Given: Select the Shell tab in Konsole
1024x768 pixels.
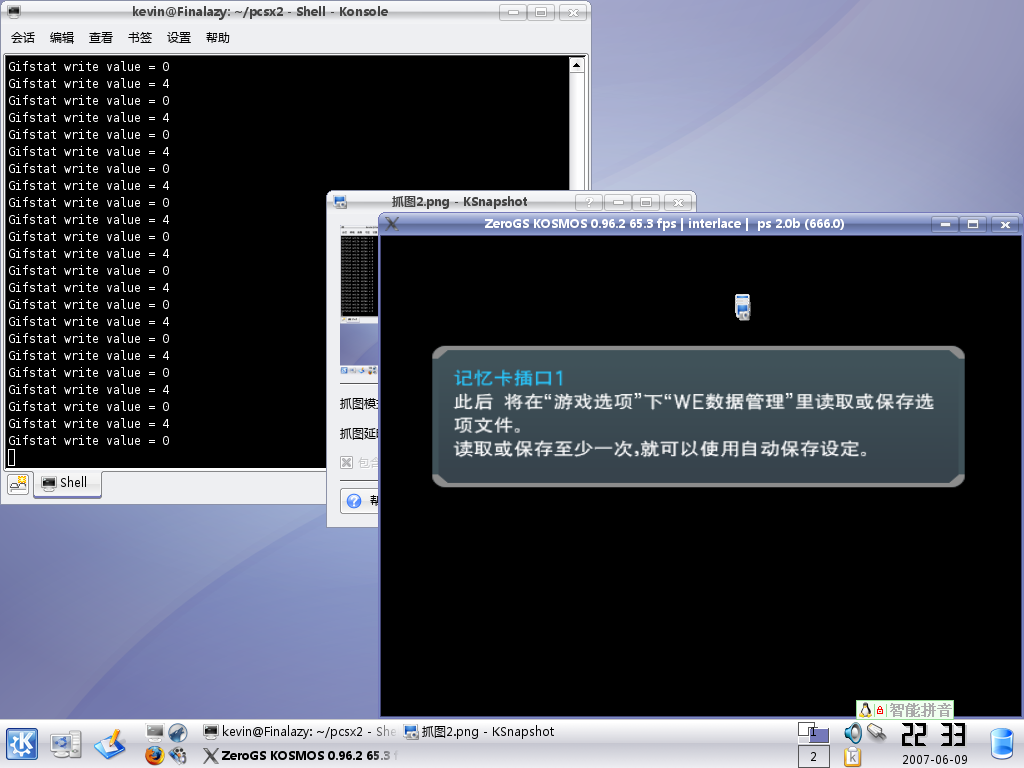Looking at the screenshot, I should (67, 483).
